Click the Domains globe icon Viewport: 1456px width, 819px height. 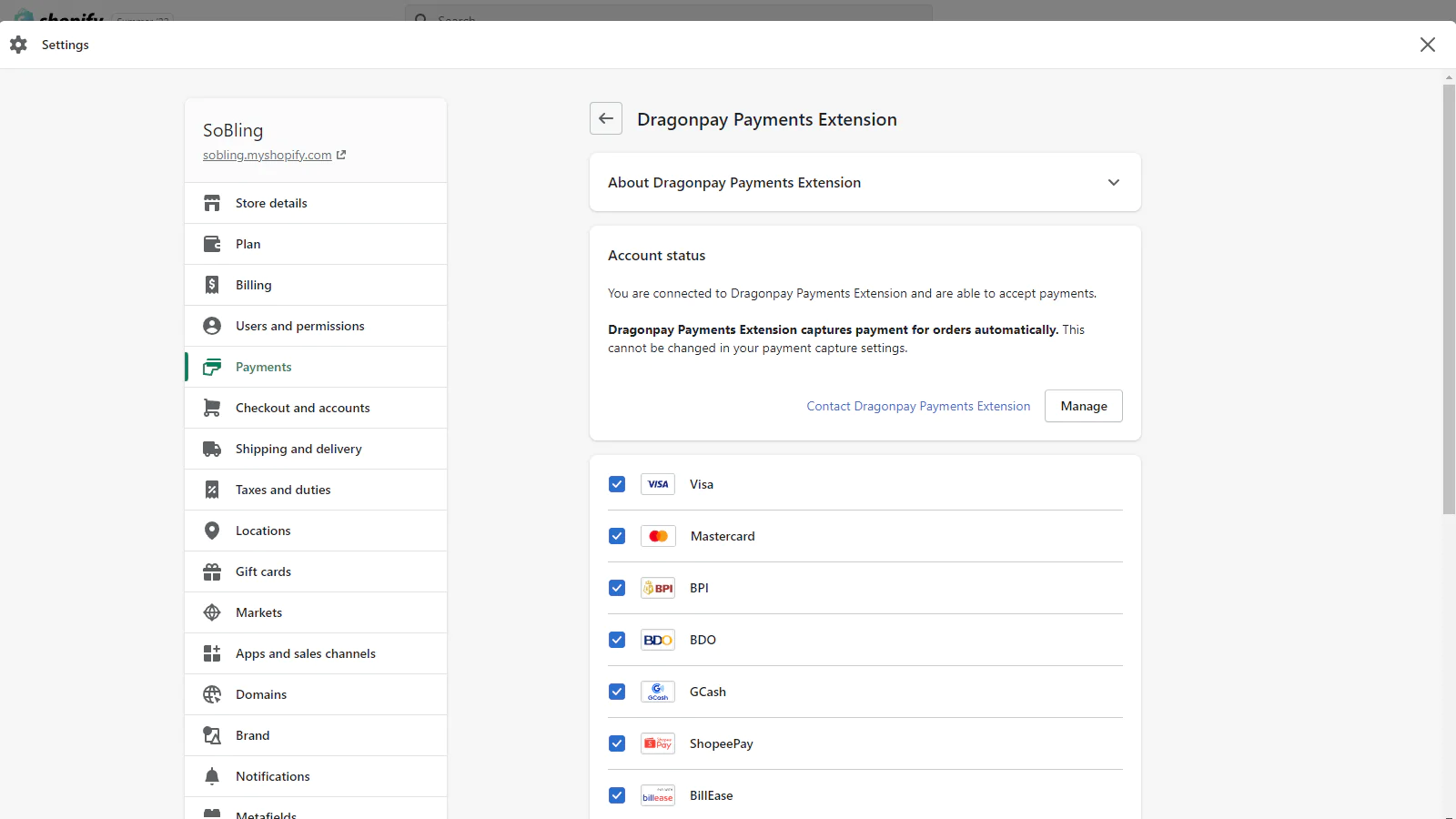coord(212,694)
